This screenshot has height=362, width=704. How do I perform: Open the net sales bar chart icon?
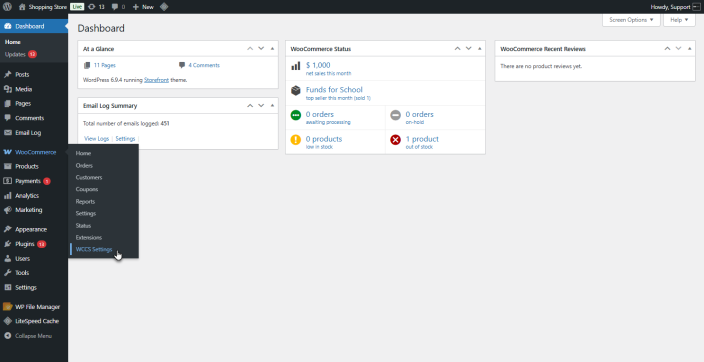pyautogui.click(x=295, y=66)
